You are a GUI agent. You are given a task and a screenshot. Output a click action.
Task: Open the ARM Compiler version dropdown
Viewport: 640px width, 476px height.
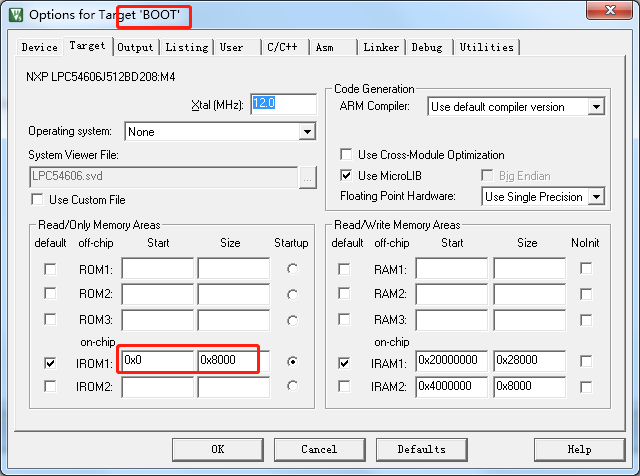[596, 107]
